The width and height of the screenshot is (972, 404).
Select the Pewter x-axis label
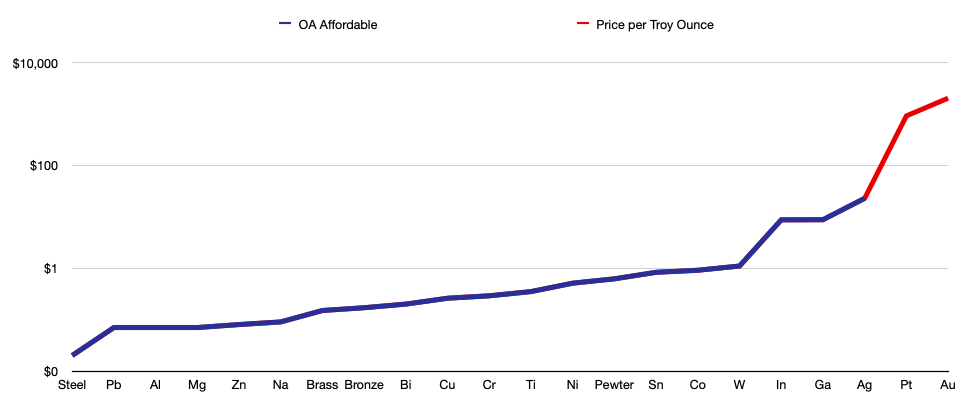(614, 385)
